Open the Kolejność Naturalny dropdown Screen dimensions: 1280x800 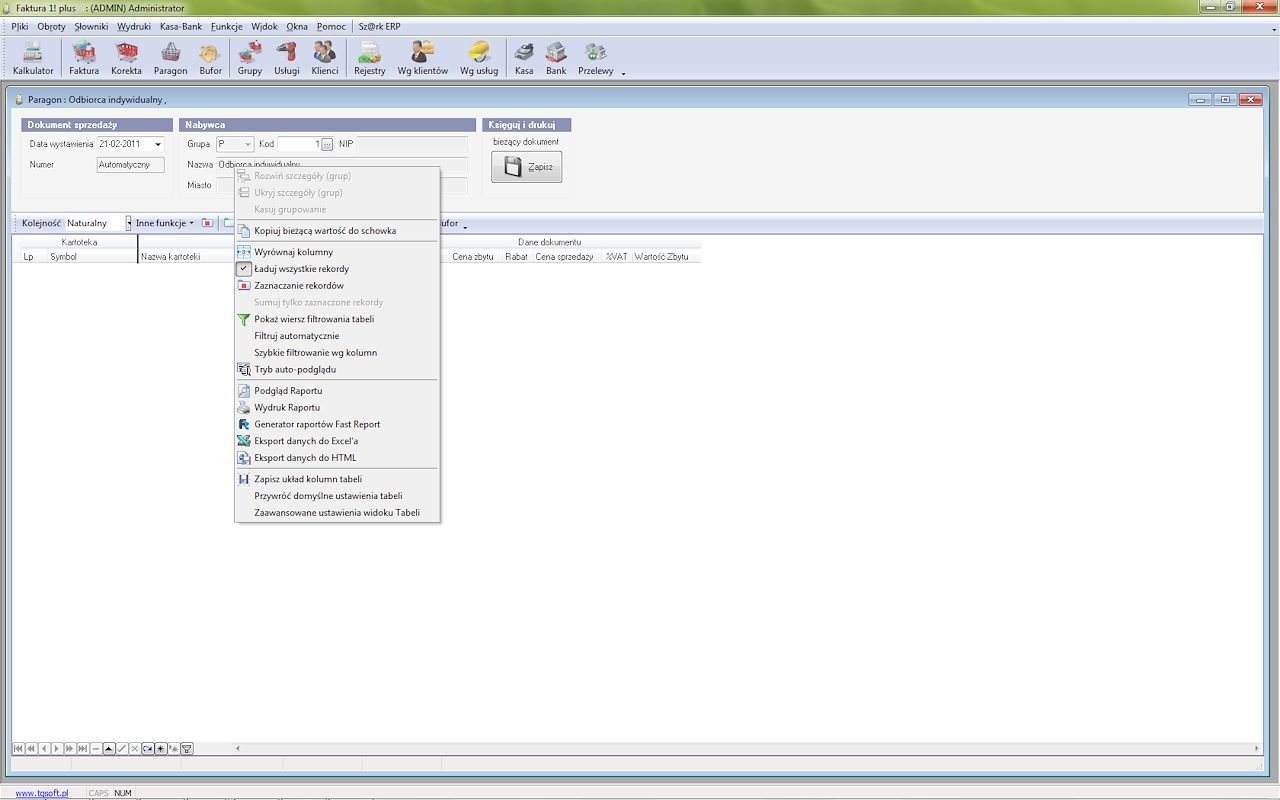point(128,223)
